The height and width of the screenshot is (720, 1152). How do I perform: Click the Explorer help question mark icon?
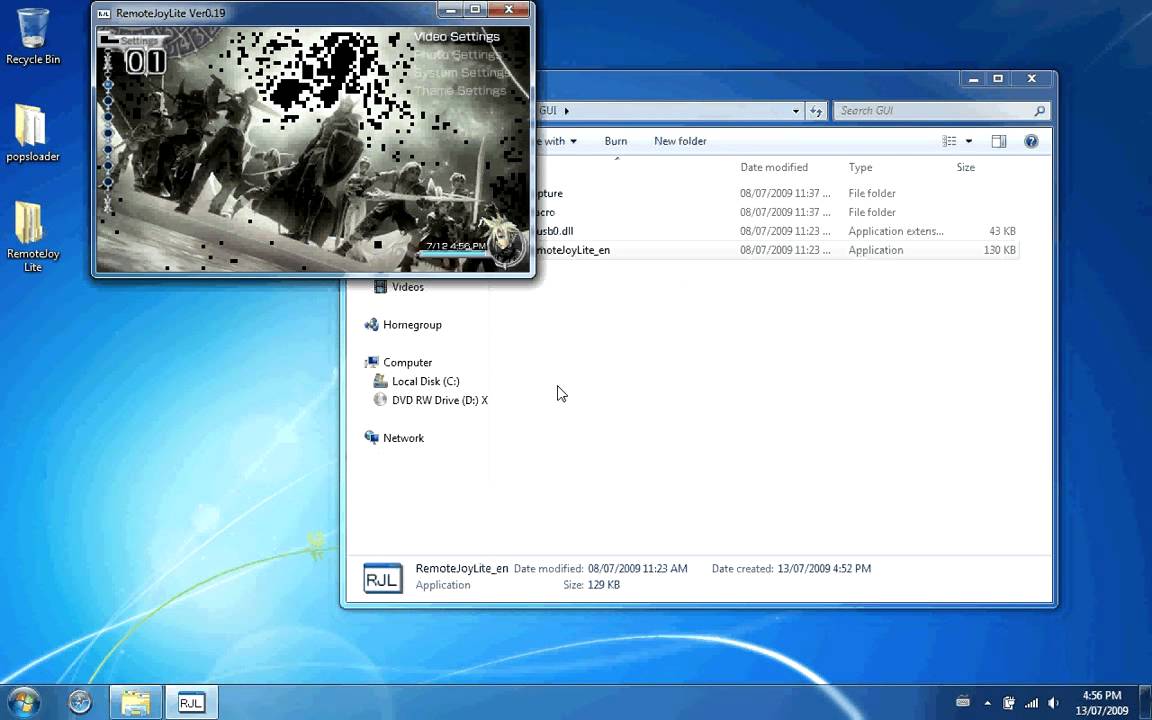pos(1031,141)
